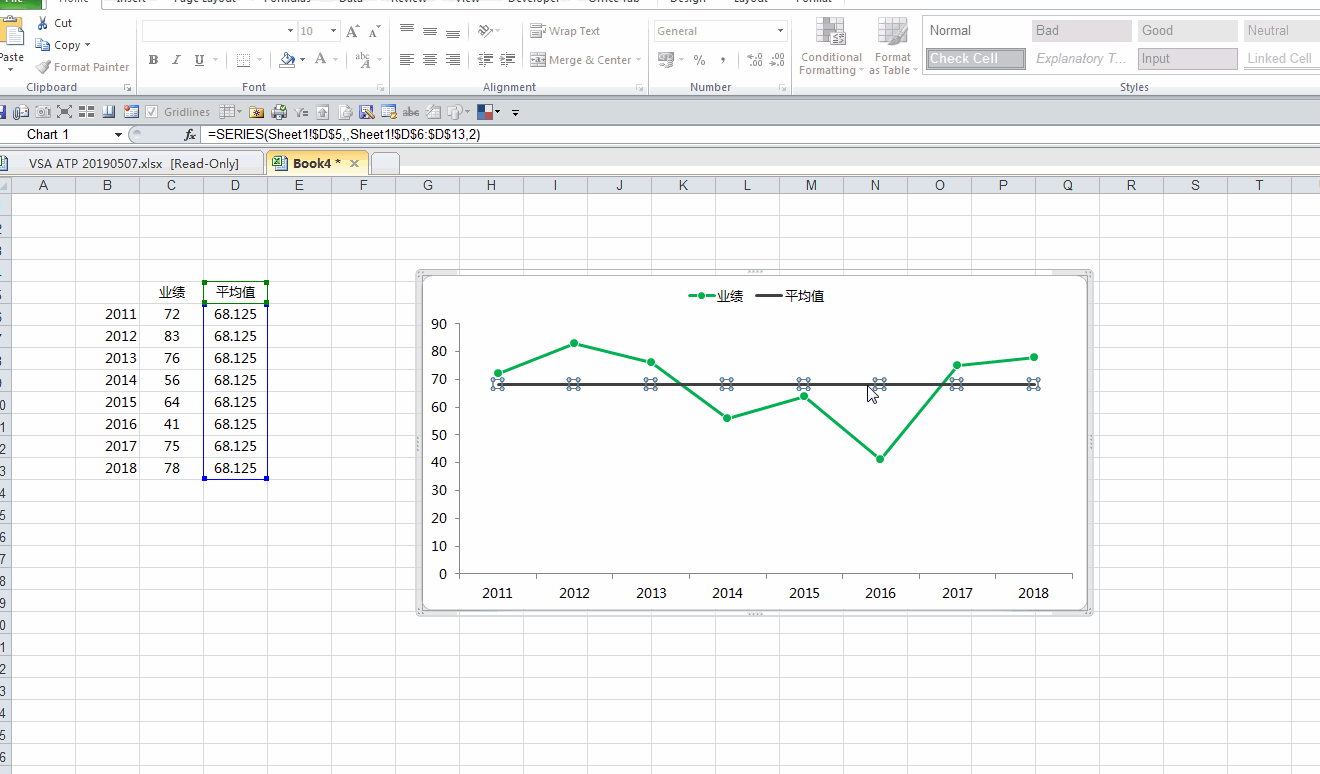Screen dimensions: 1320x774
Task: Click the camera icon in quick toolbar
Action: coord(44,112)
